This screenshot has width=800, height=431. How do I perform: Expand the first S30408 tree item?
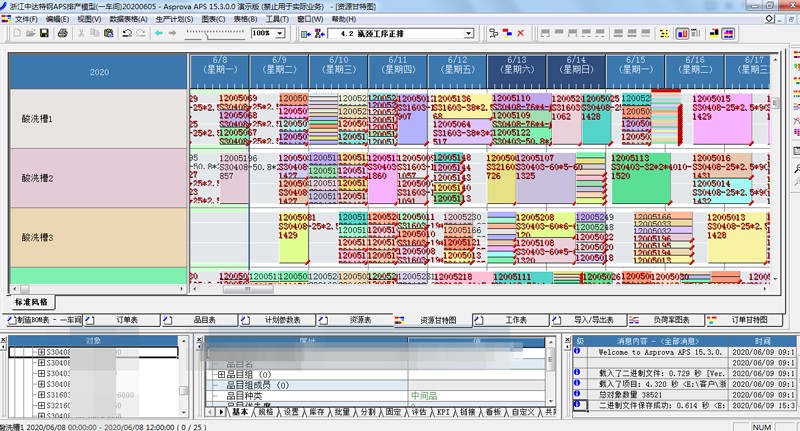pyautogui.click(x=41, y=352)
